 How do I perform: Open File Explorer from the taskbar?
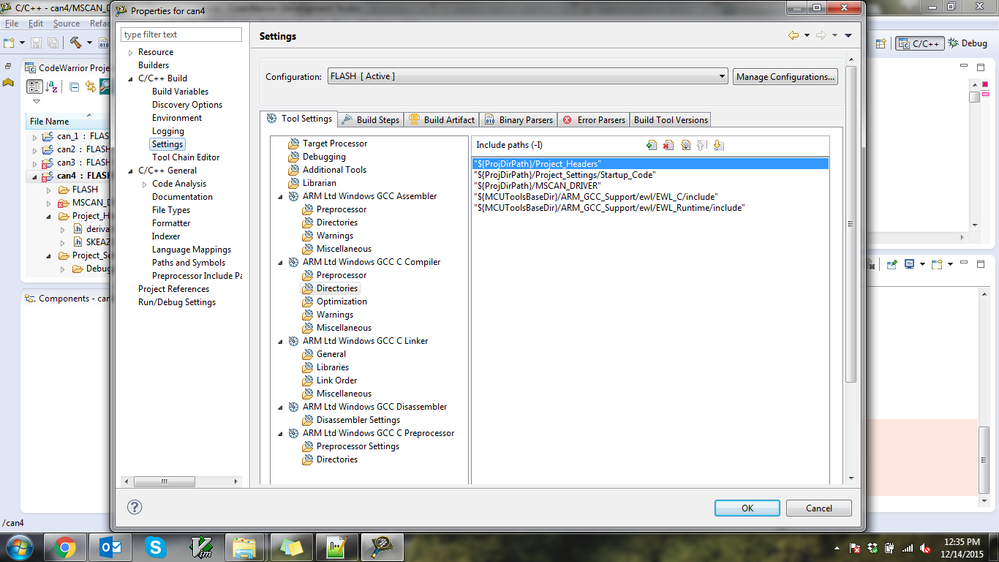click(x=244, y=547)
